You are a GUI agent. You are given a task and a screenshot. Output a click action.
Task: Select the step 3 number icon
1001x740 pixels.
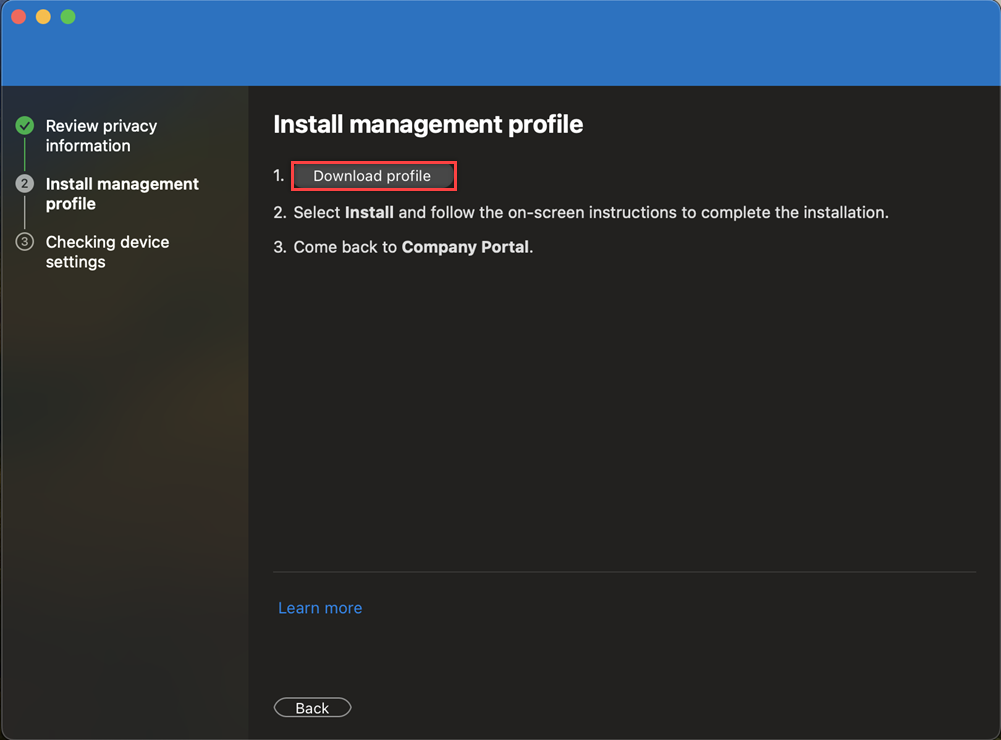25,242
